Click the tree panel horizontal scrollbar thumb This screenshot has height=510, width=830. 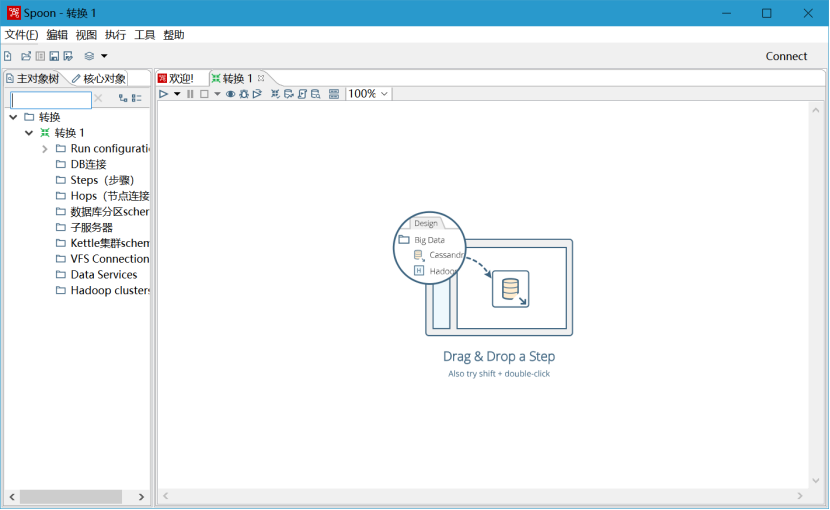click(x=71, y=497)
